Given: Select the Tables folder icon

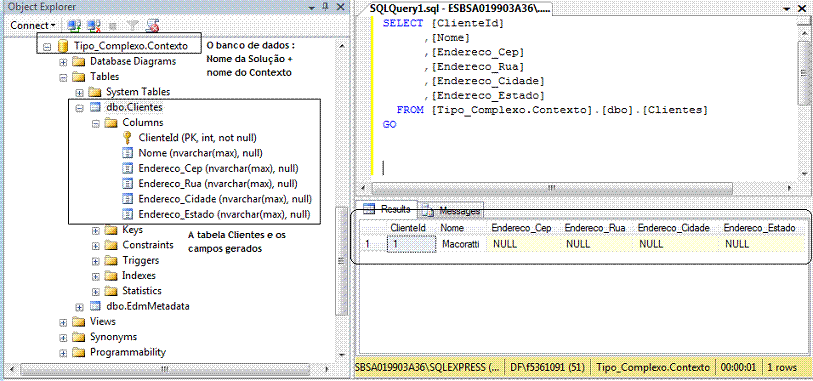Looking at the screenshot, I should pyautogui.click(x=79, y=77).
